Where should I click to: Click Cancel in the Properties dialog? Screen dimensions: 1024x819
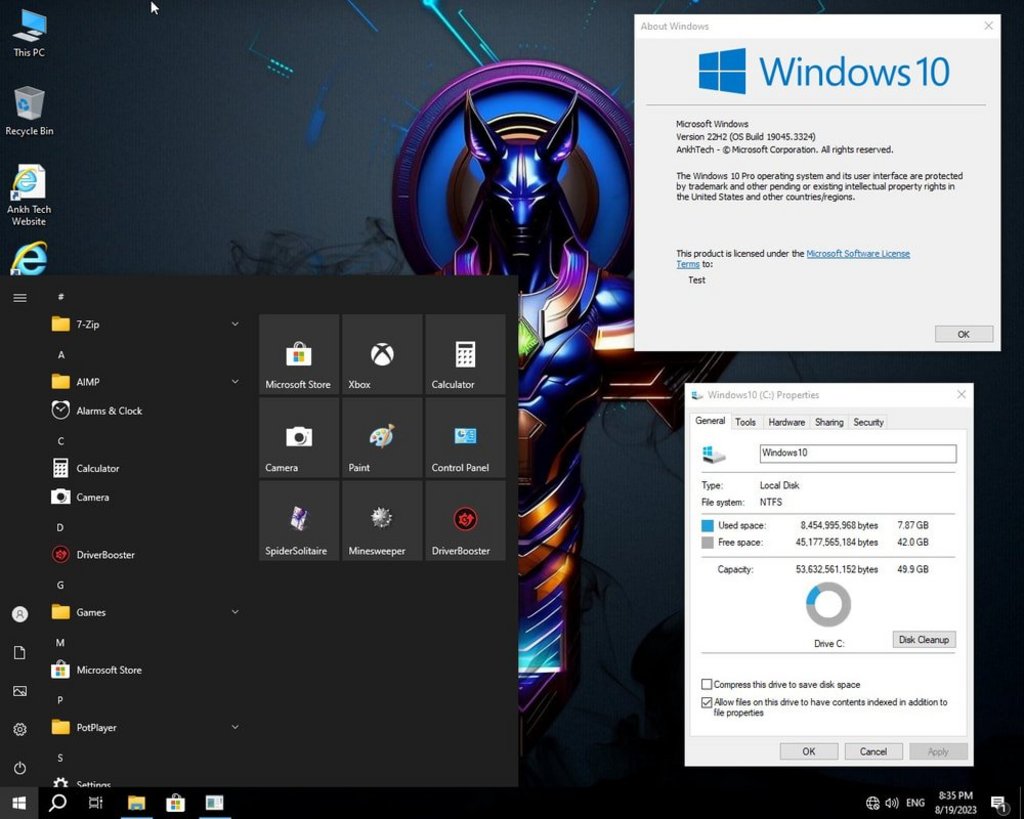[873, 751]
